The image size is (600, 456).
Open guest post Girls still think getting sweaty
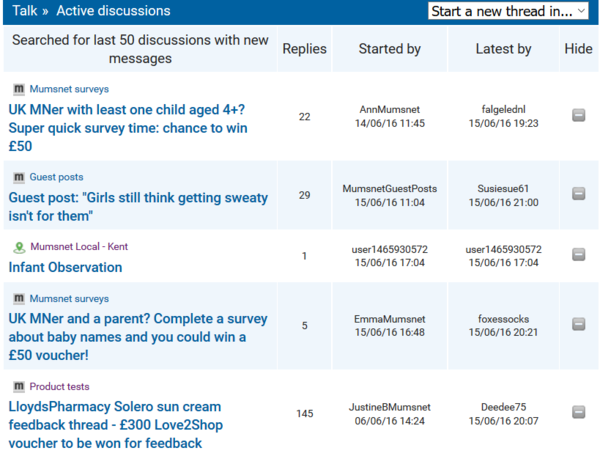(138, 207)
